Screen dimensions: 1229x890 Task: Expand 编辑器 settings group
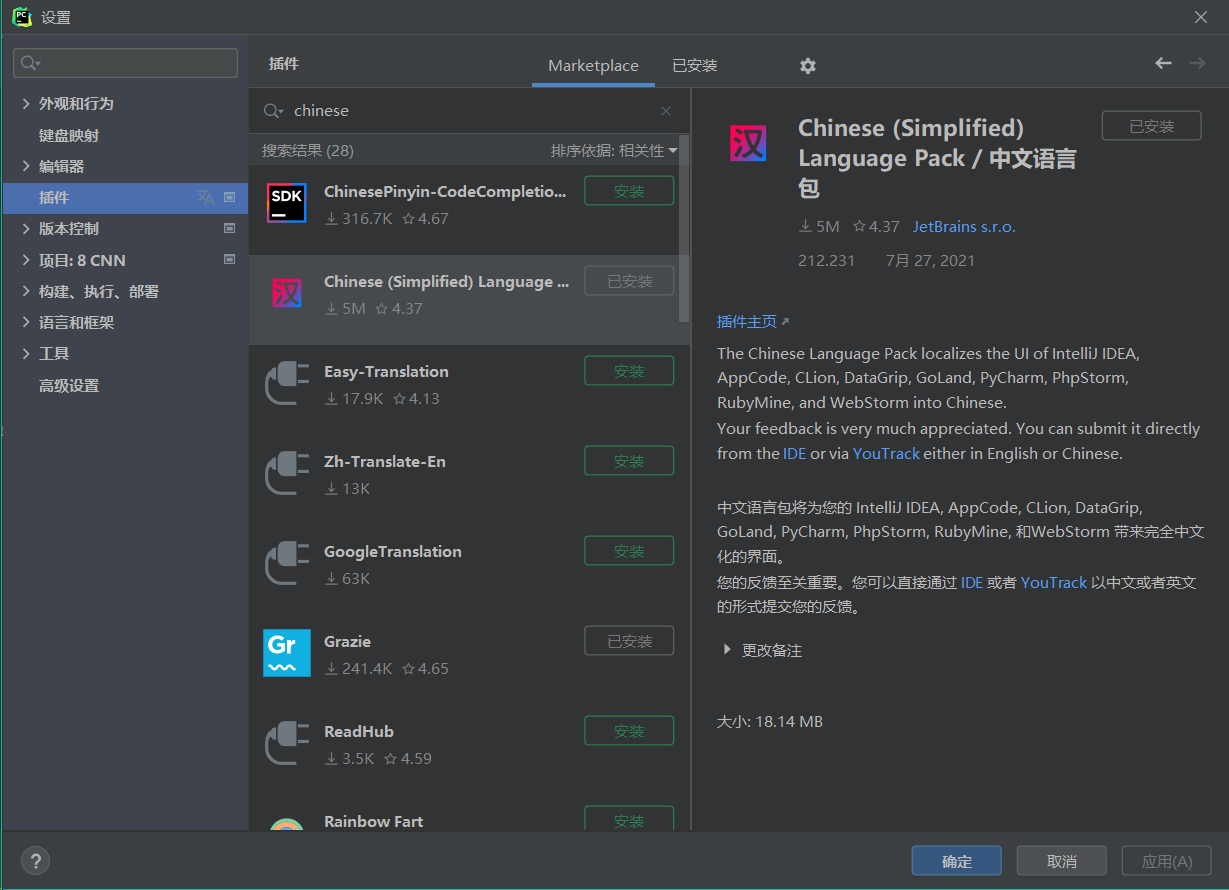tap(26, 166)
